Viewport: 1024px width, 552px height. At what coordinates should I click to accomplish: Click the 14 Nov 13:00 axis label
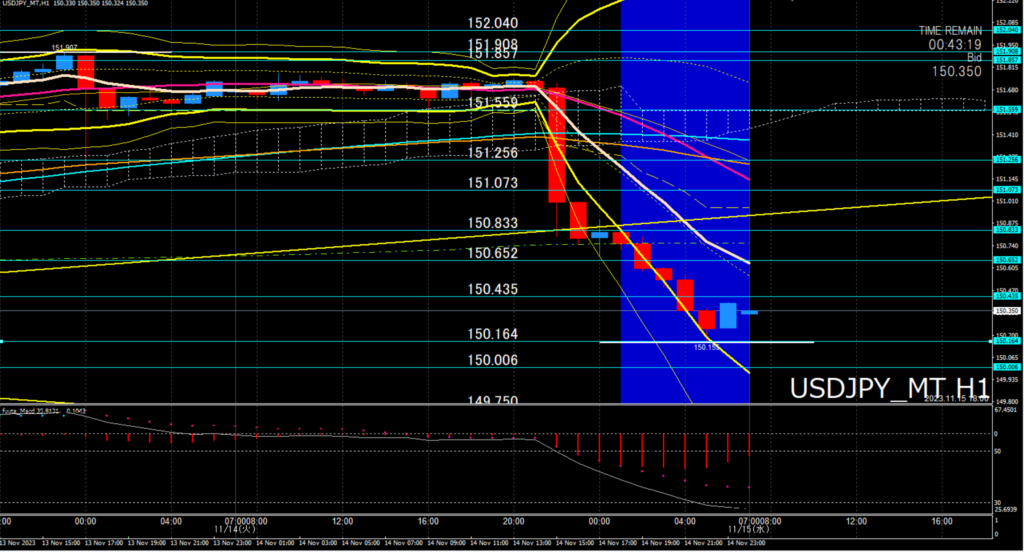(532, 543)
